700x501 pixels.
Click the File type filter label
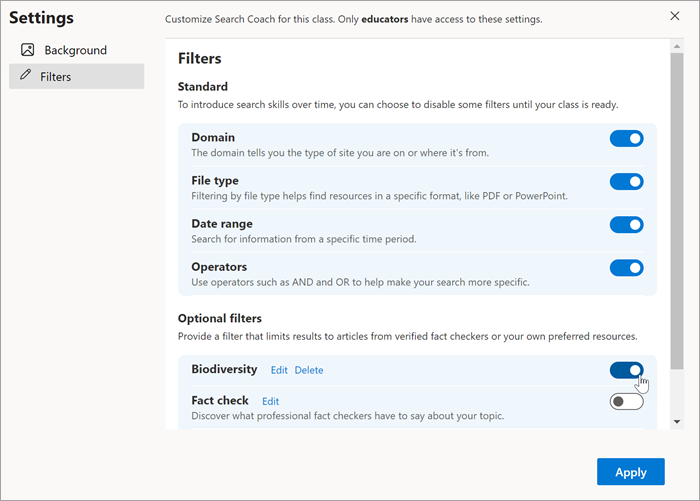tap(215, 180)
